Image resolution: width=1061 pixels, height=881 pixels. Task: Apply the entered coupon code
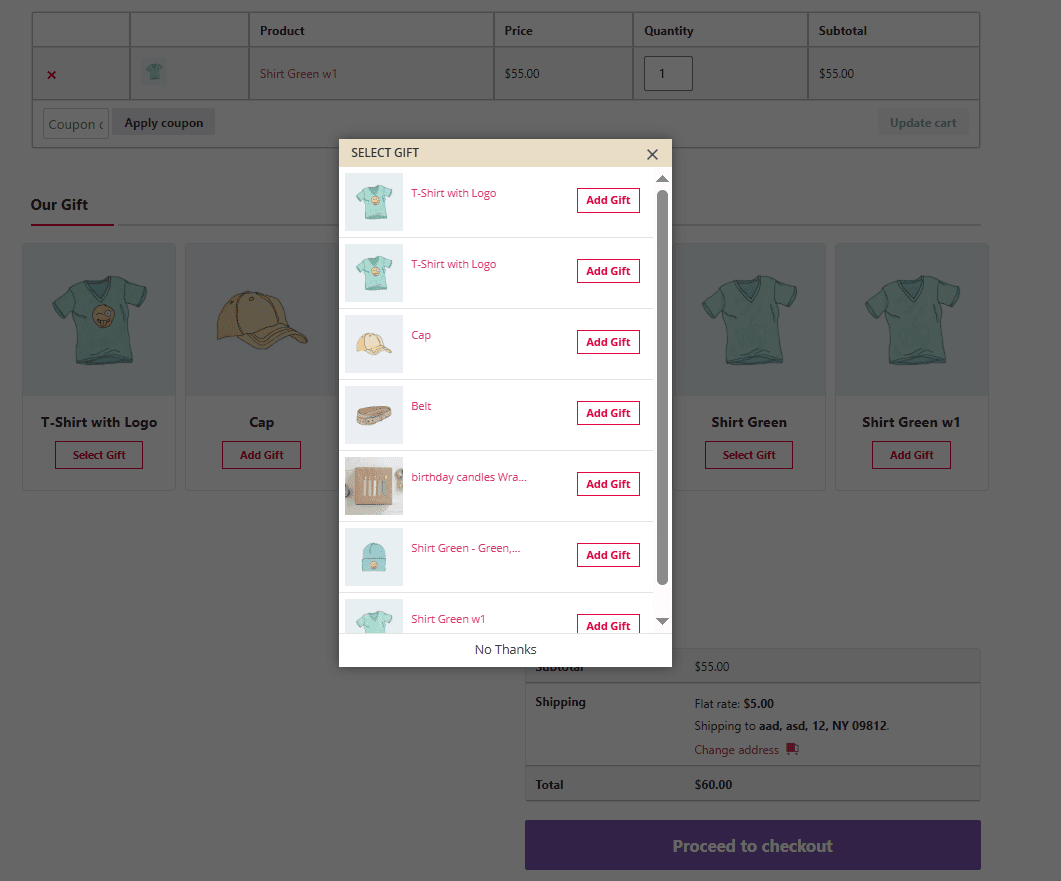click(x=162, y=121)
